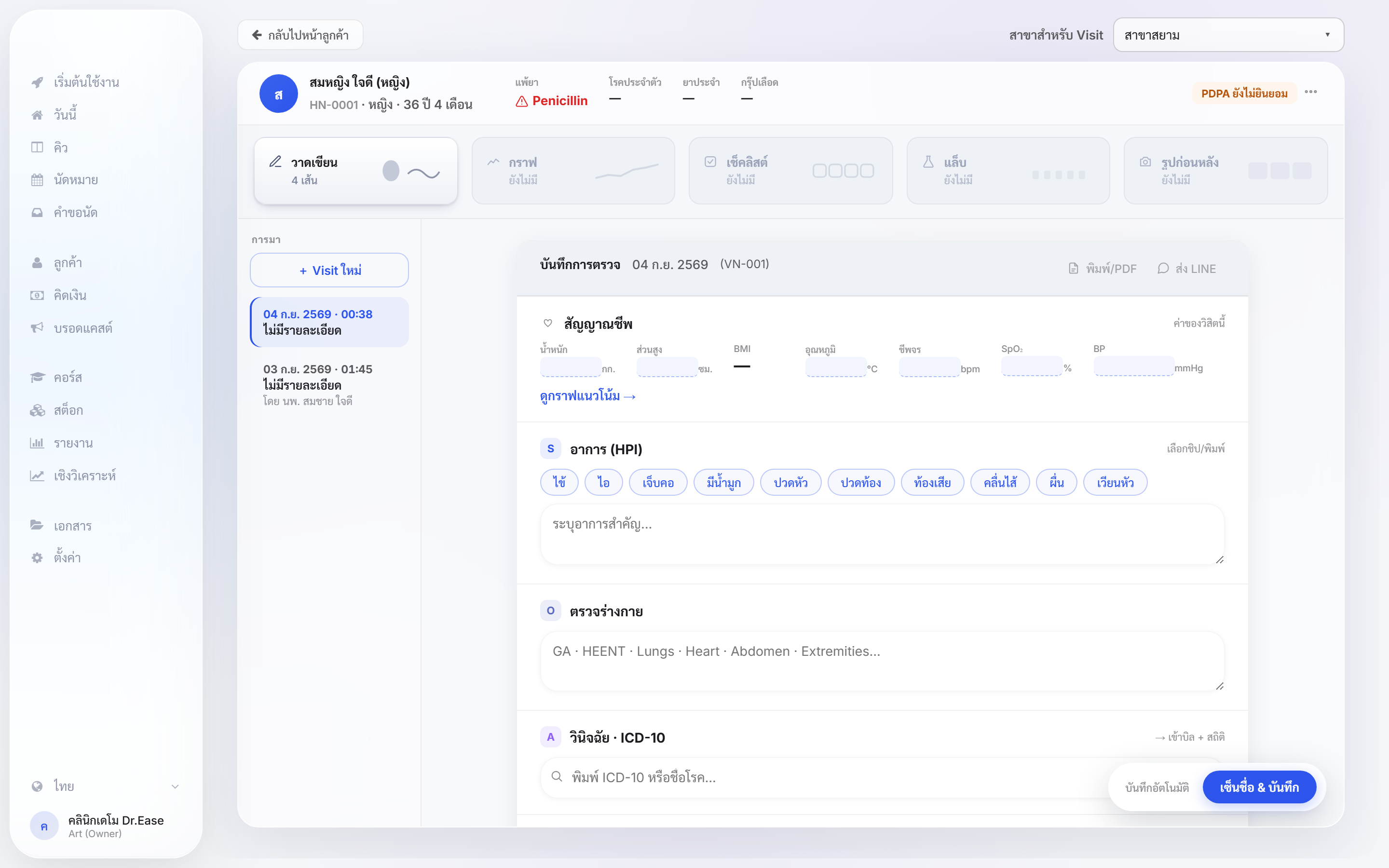
Task: Expand the ไทย language selector chevron
Action: [x=175, y=787]
